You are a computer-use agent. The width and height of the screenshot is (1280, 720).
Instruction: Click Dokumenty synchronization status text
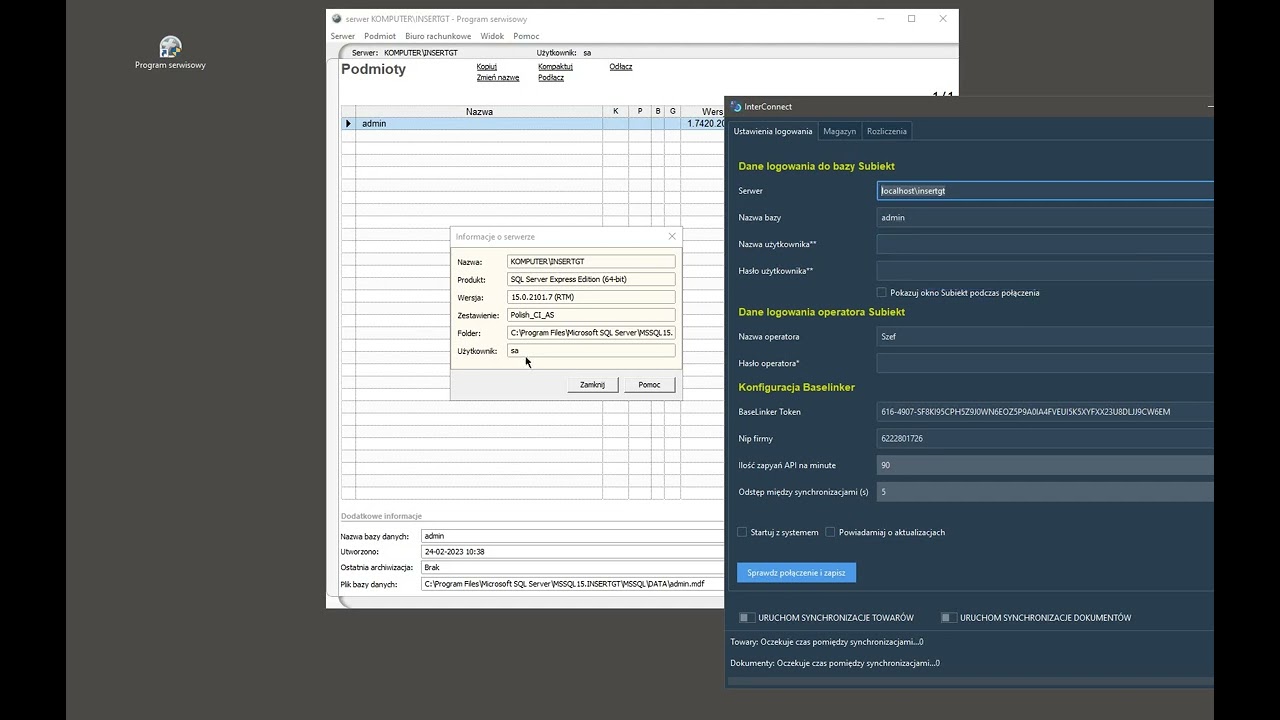point(835,663)
